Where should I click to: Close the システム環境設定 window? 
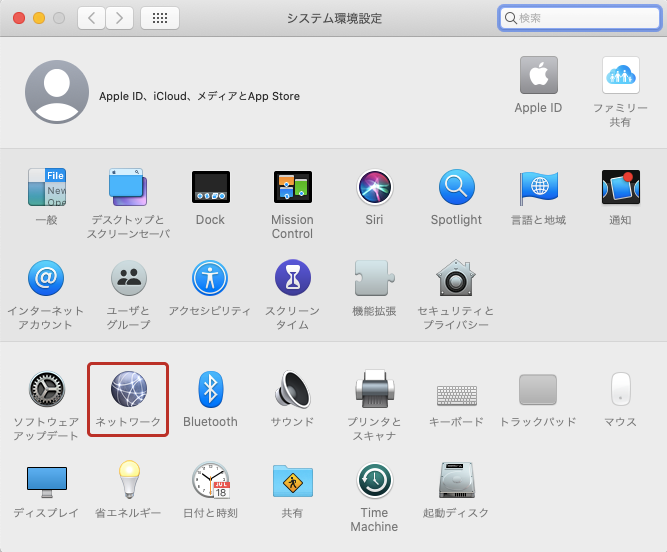(19, 18)
